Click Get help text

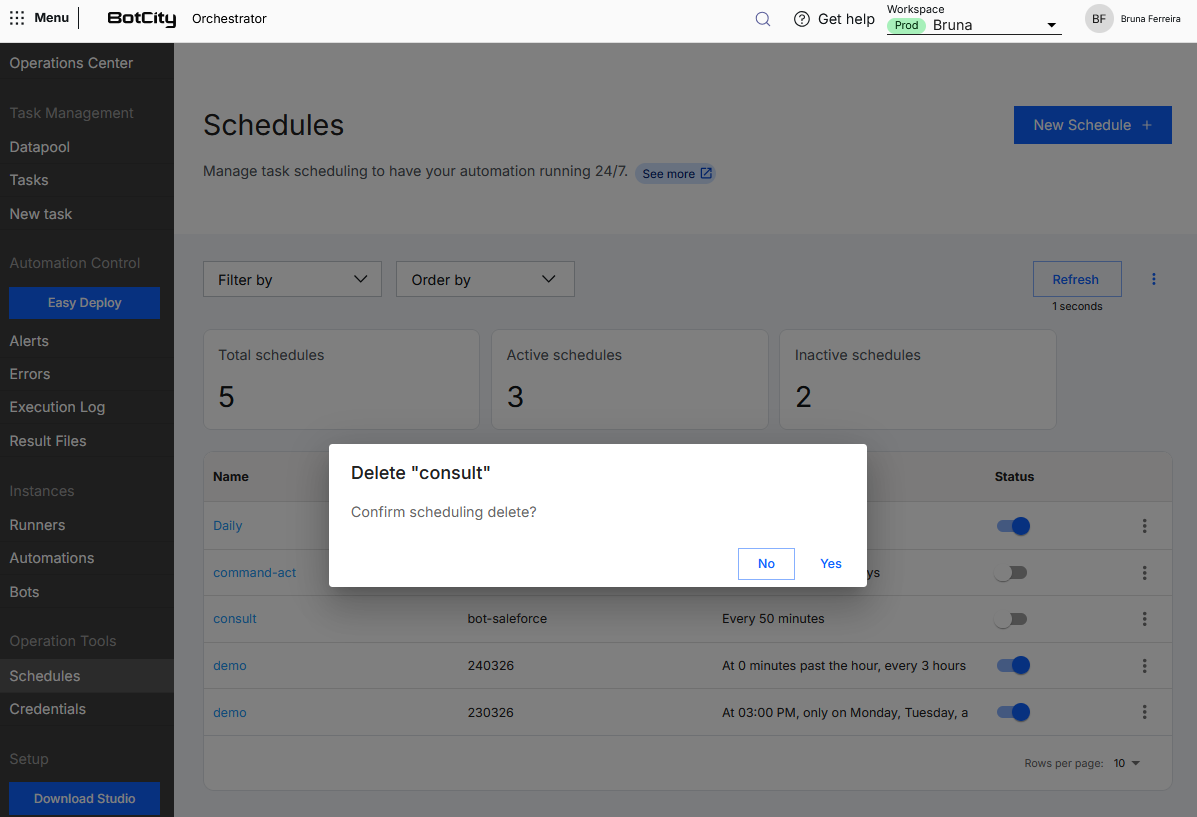tap(846, 19)
